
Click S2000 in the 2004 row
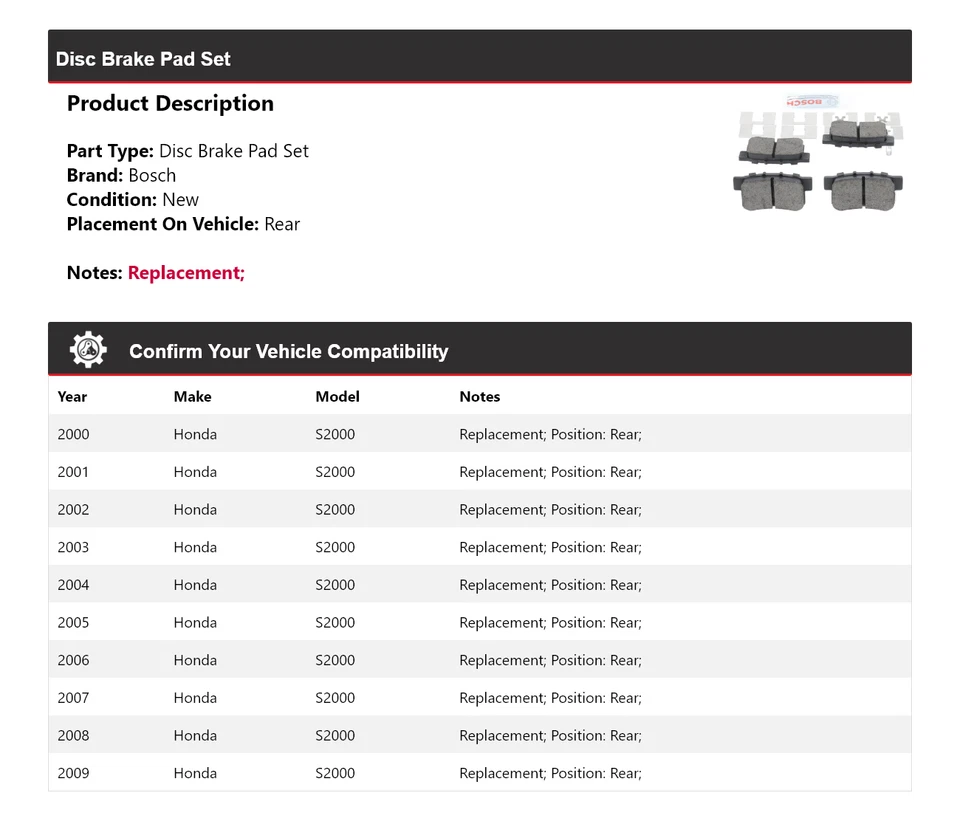[335, 585]
